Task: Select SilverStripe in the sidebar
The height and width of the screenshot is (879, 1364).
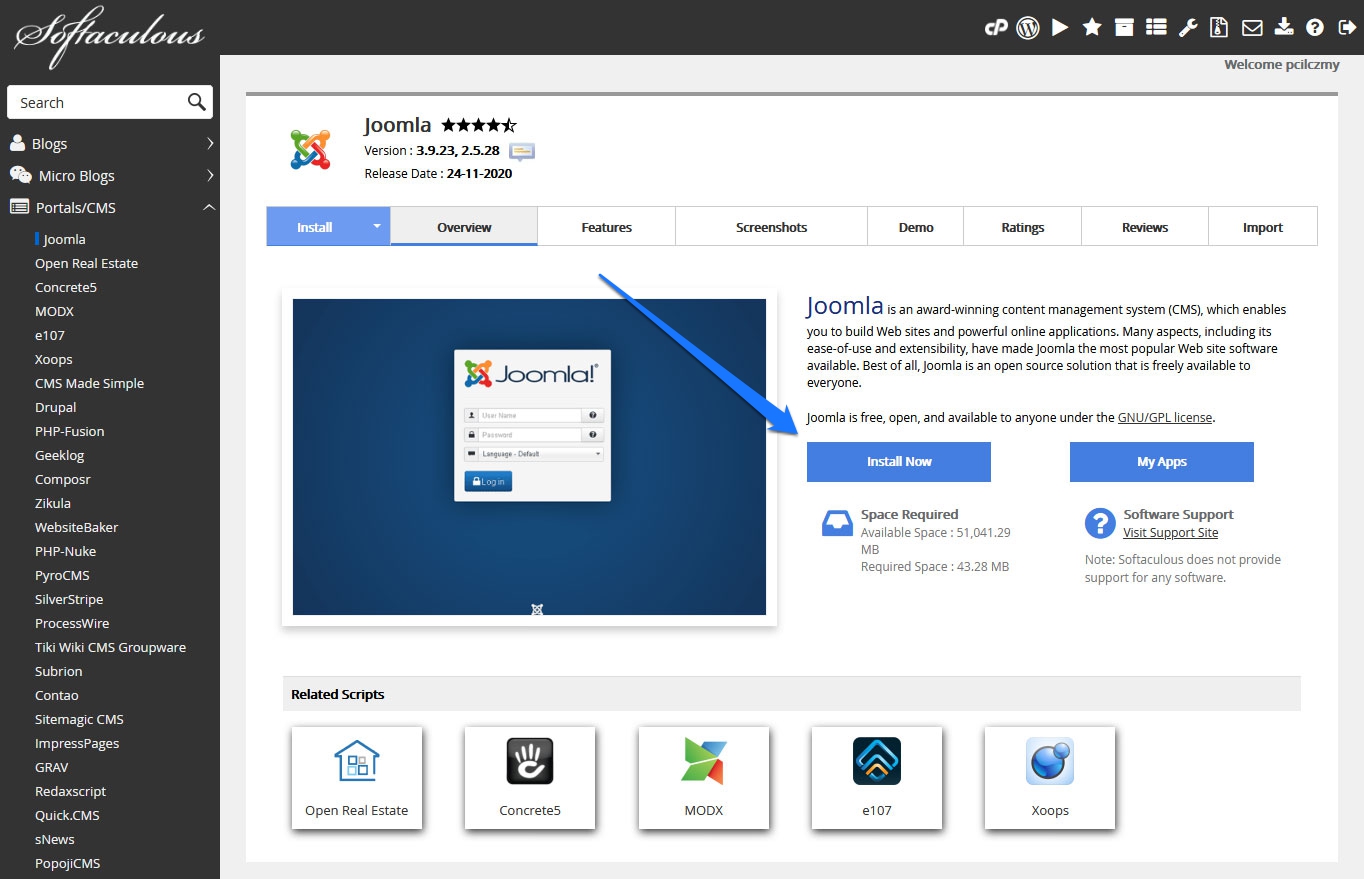Action: point(69,600)
